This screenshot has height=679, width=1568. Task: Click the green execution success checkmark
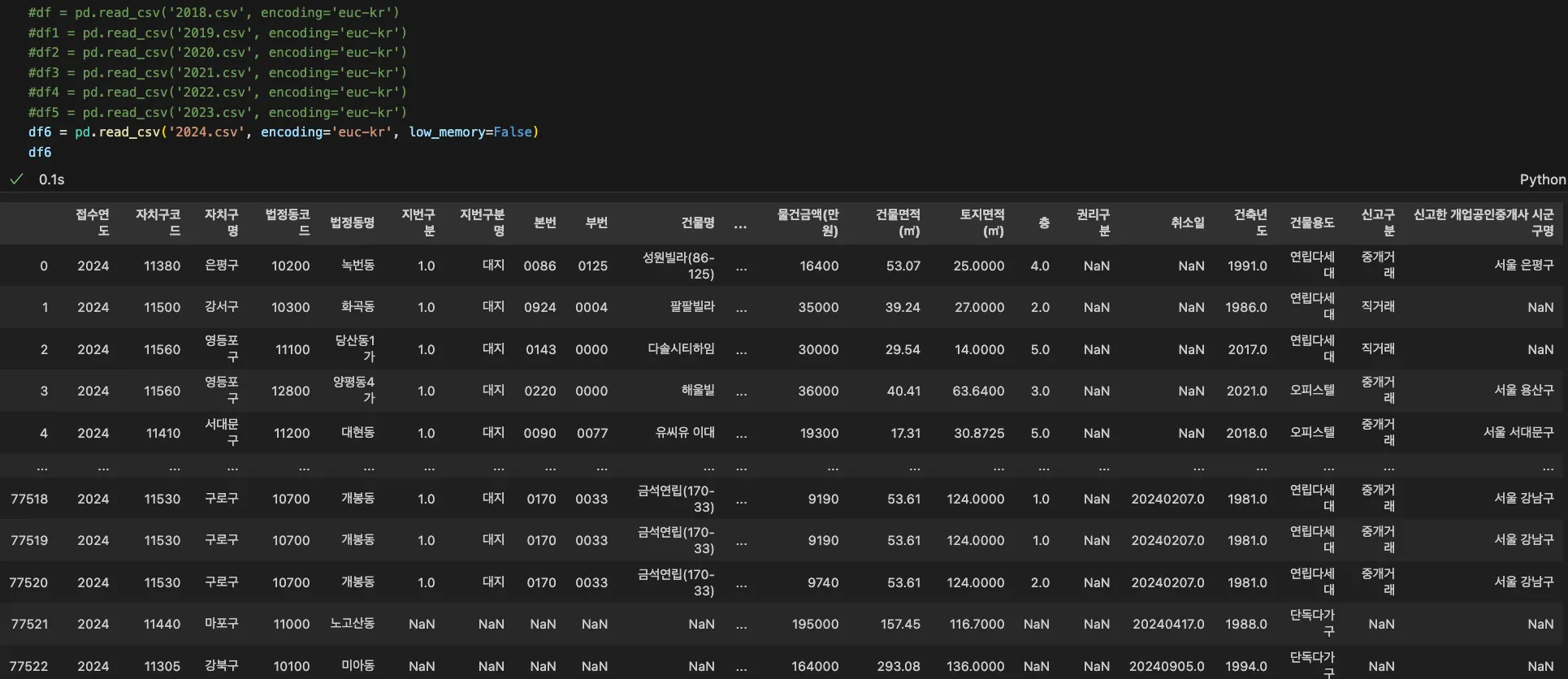pos(16,179)
